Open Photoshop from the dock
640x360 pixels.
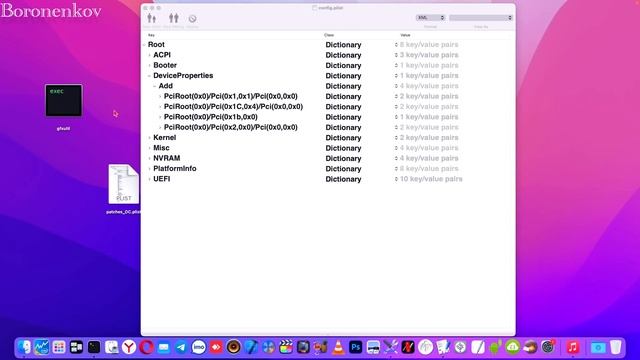pyautogui.click(x=356, y=347)
